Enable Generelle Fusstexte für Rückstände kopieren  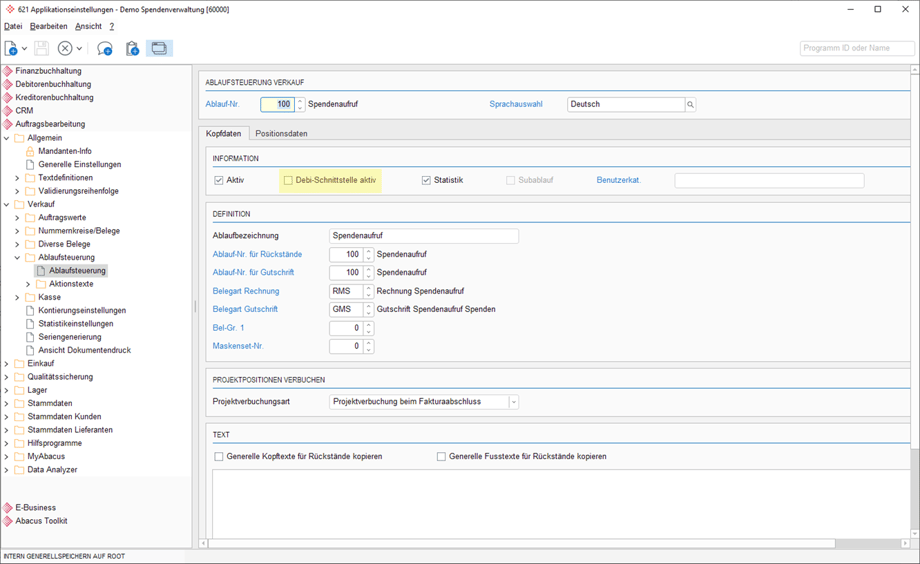(x=441, y=457)
